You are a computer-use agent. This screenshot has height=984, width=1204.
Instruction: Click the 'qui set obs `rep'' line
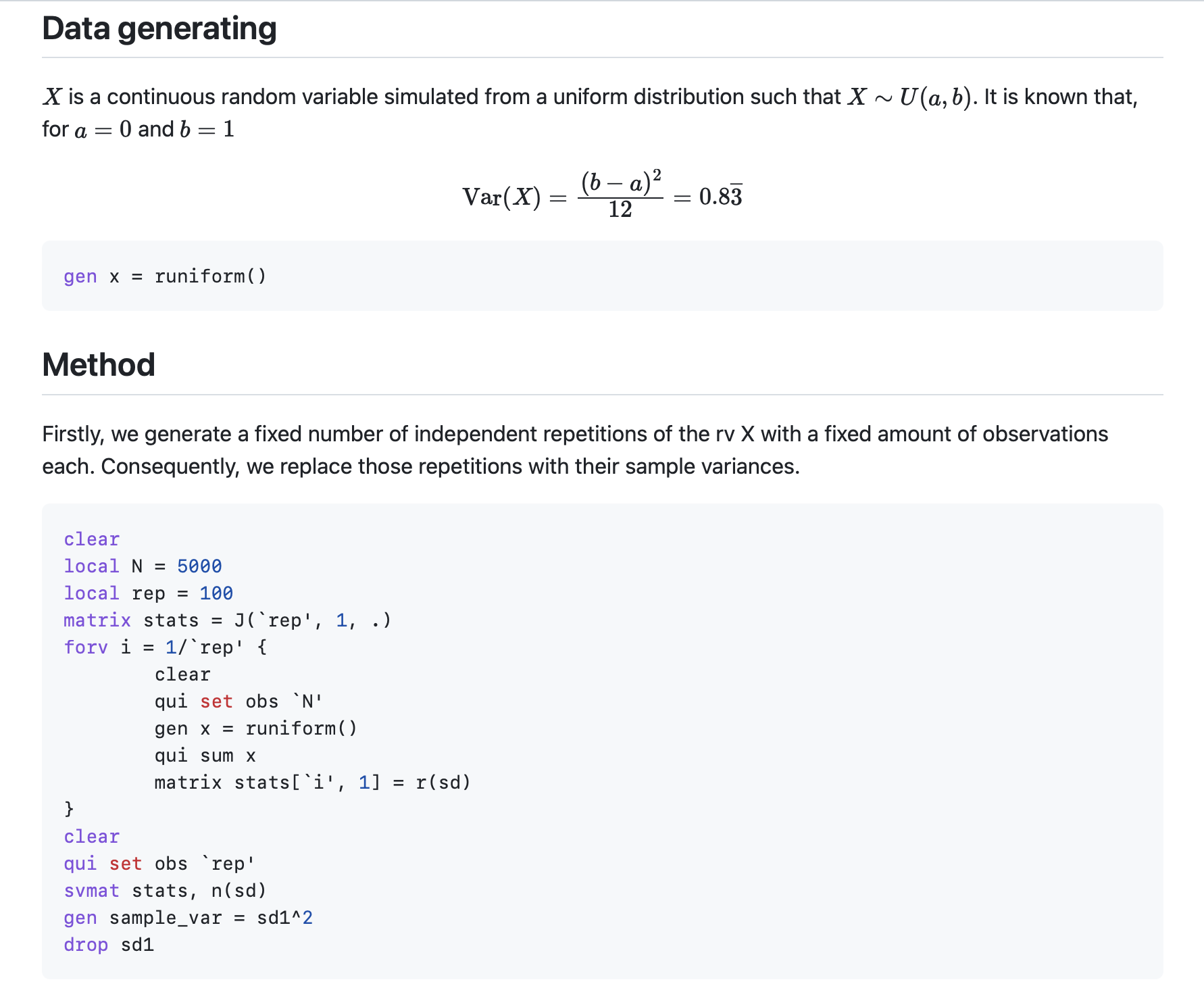(x=159, y=864)
